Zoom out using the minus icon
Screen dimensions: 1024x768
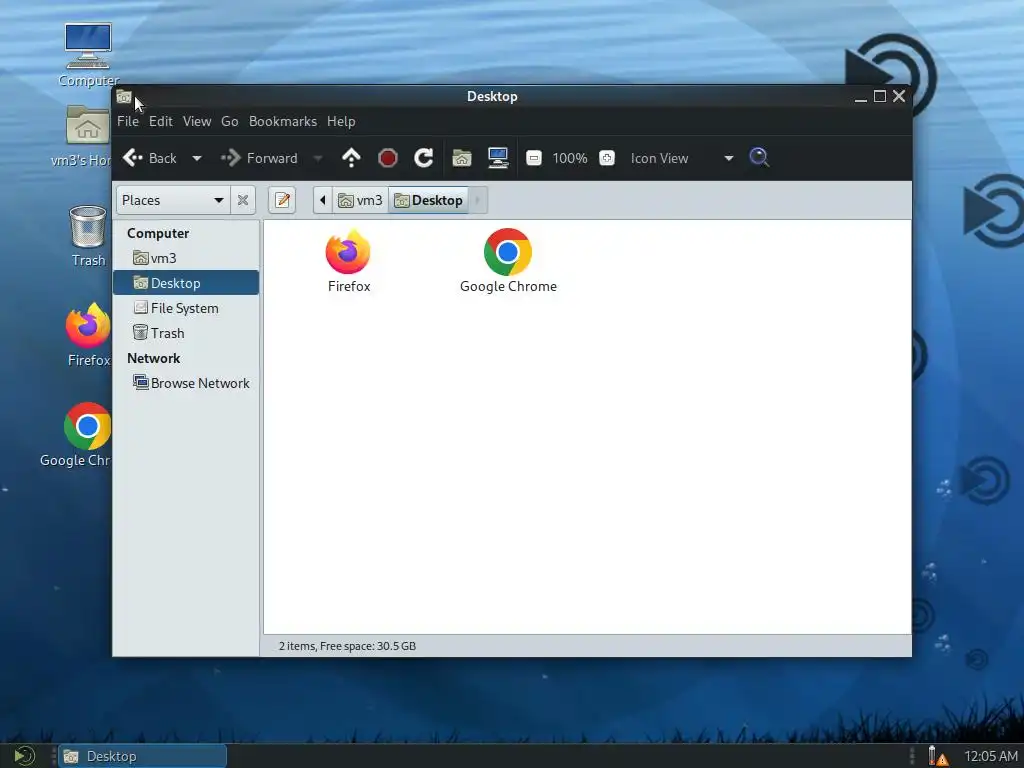coord(534,158)
